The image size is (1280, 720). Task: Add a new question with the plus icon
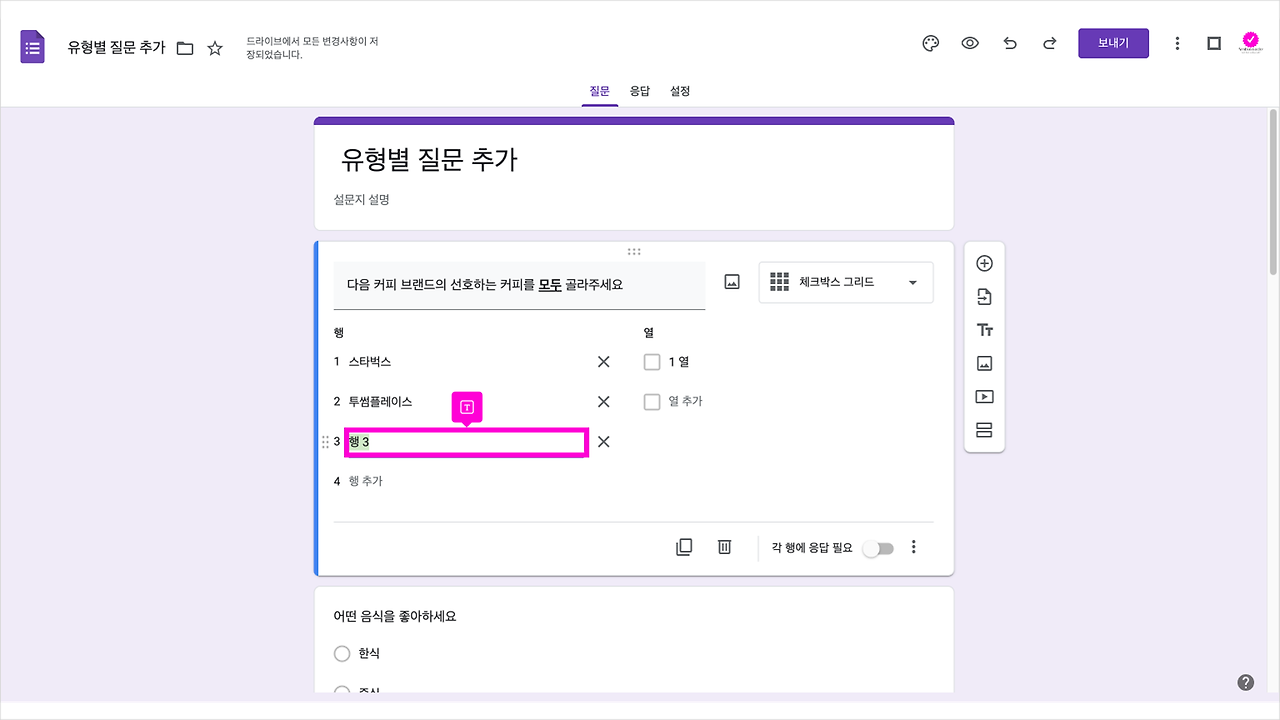(984, 262)
